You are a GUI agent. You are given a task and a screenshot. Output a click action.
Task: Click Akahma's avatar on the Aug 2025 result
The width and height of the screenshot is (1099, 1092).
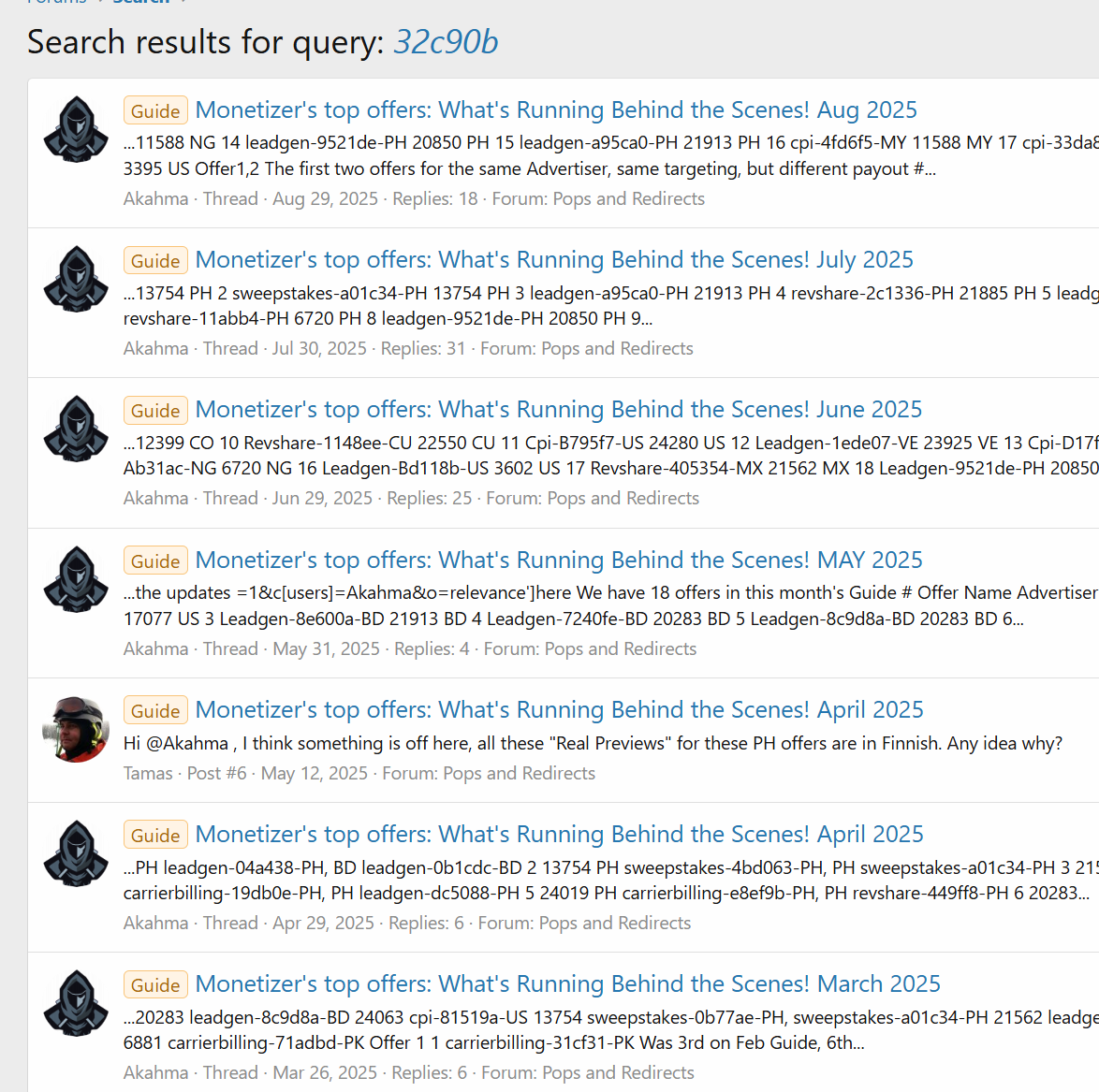click(x=76, y=129)
